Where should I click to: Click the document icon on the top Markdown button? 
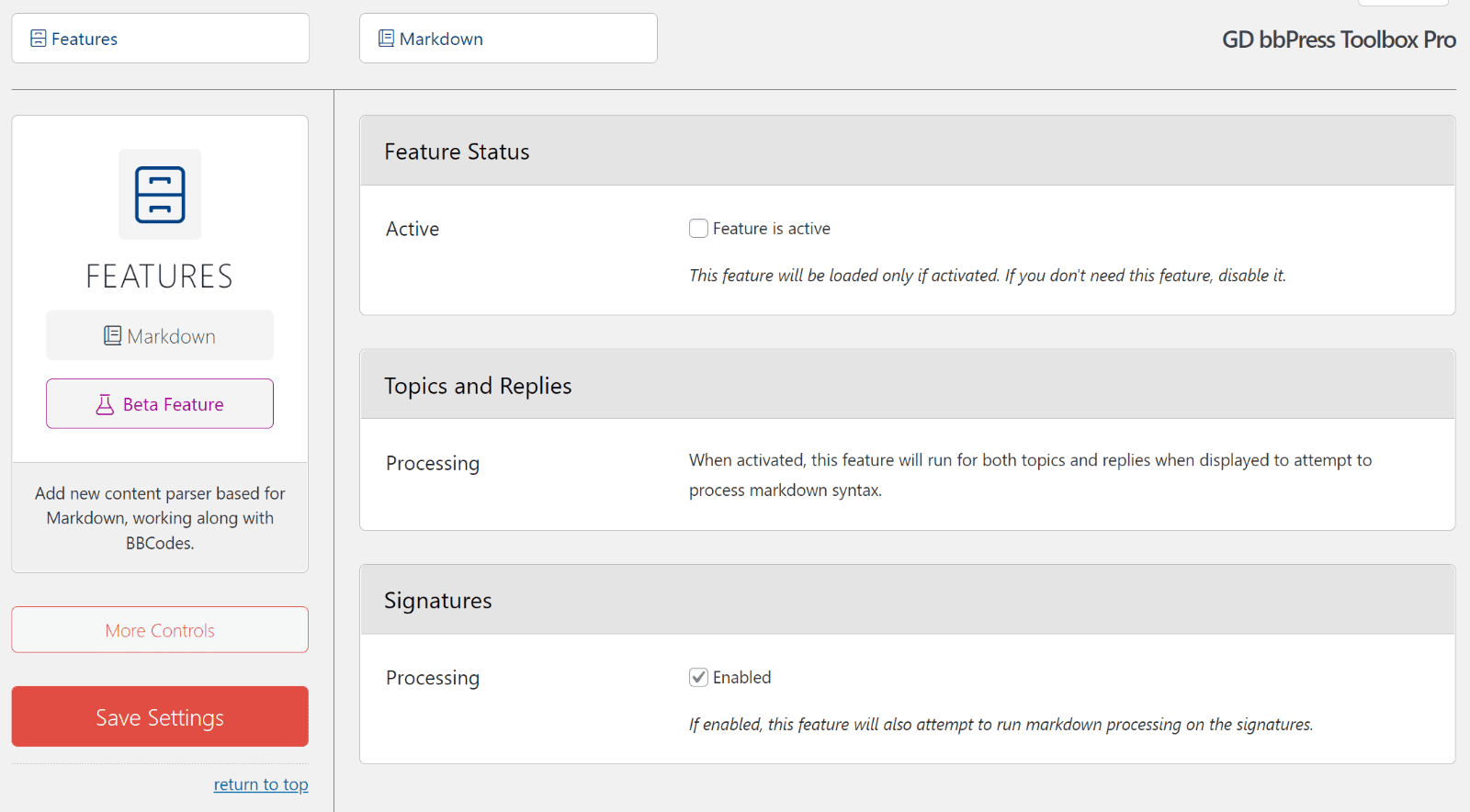point(385,38)
